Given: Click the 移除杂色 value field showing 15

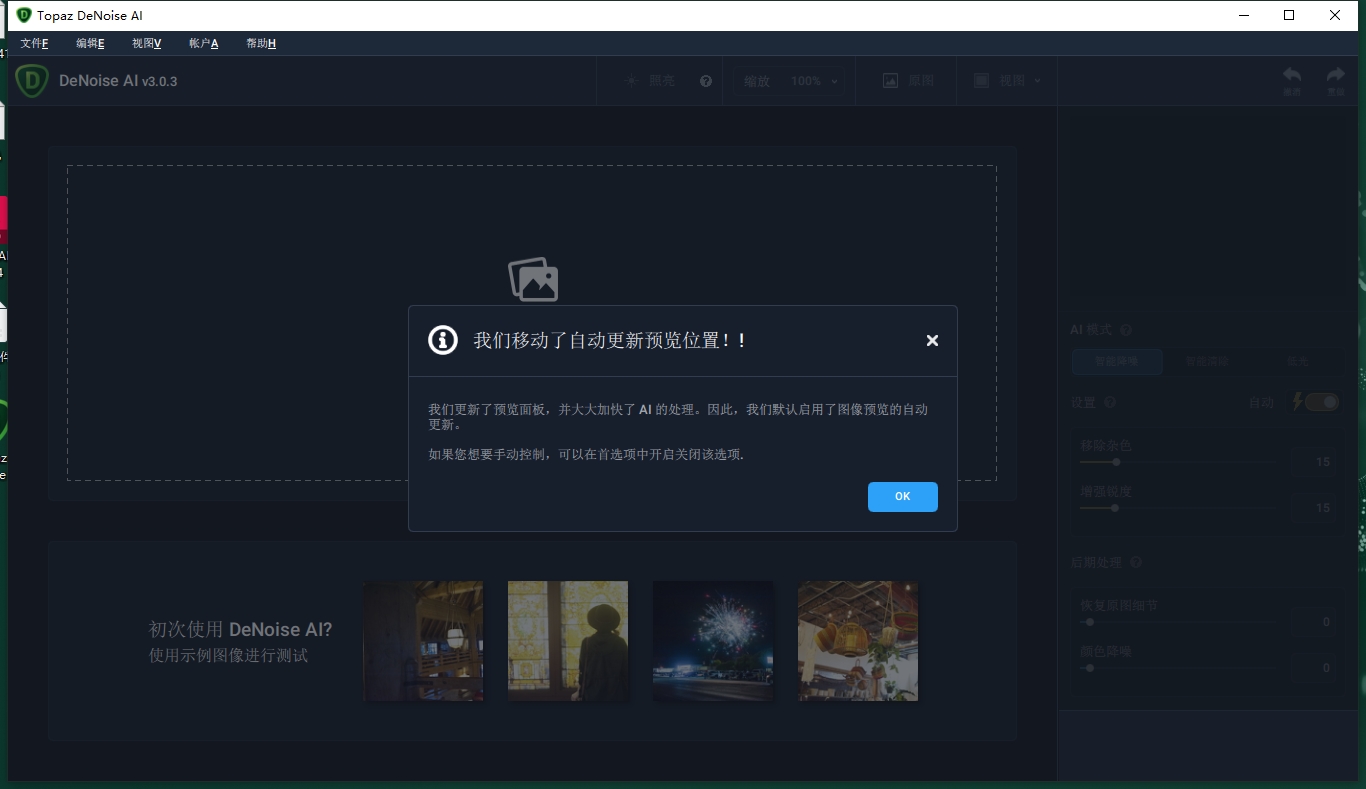Looking at the screenshot, I should pyautogui.click(x=1312, y=462).
